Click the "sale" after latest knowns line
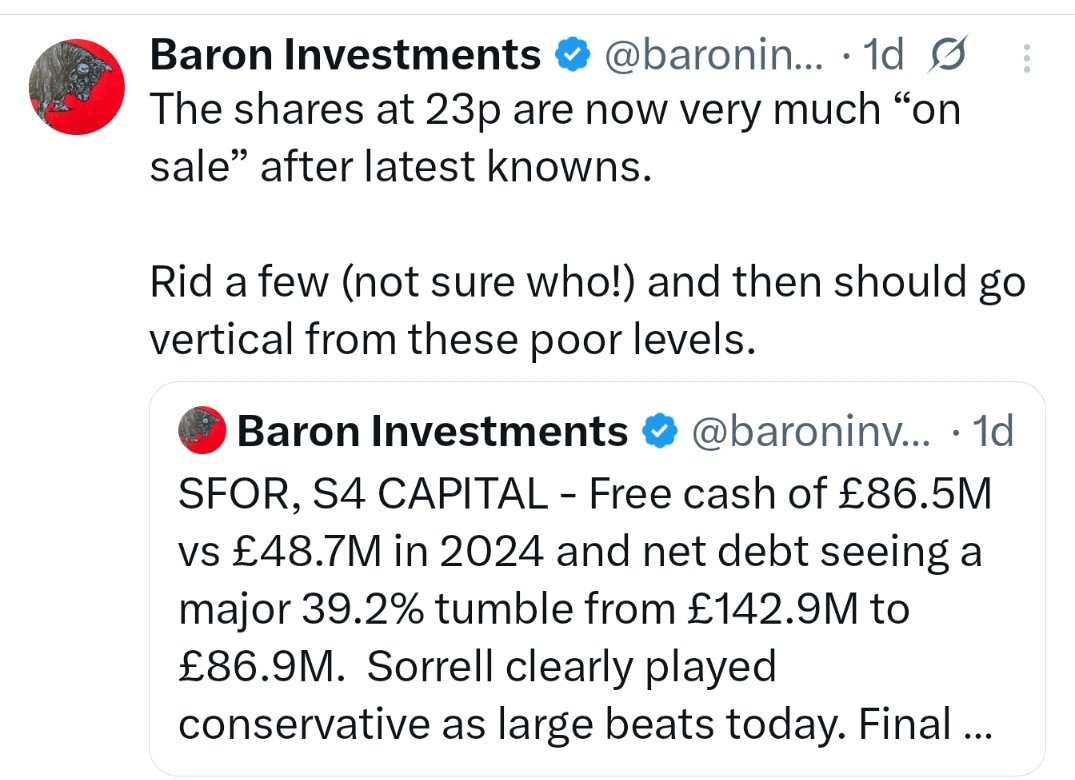This screenshot has height=780, width=1075. click(400, 168)
